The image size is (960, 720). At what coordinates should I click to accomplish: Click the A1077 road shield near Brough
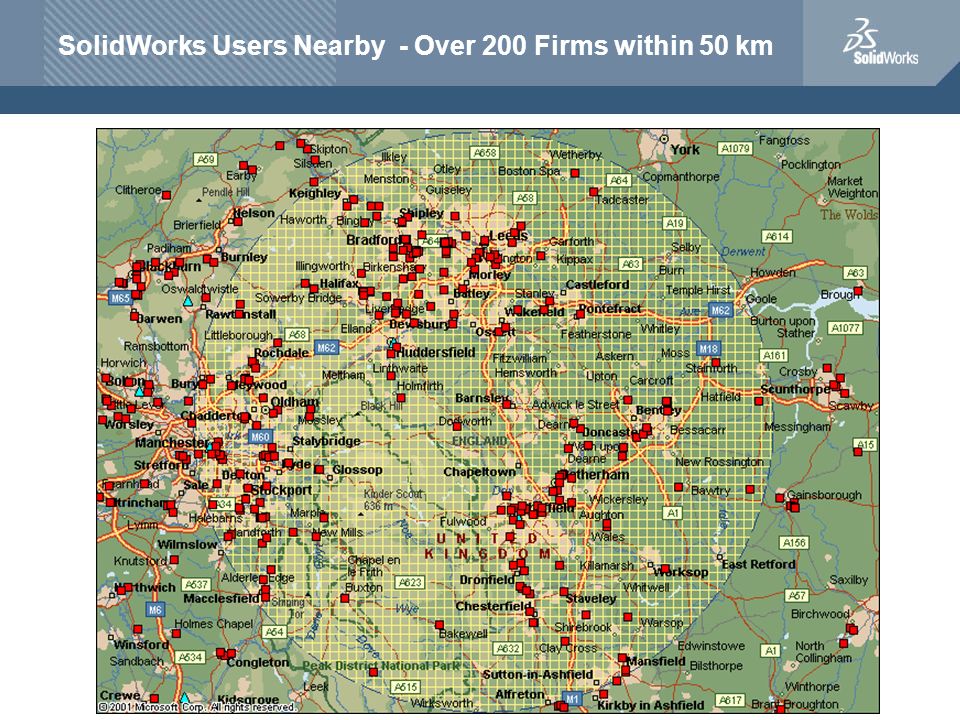pos(846,328)
